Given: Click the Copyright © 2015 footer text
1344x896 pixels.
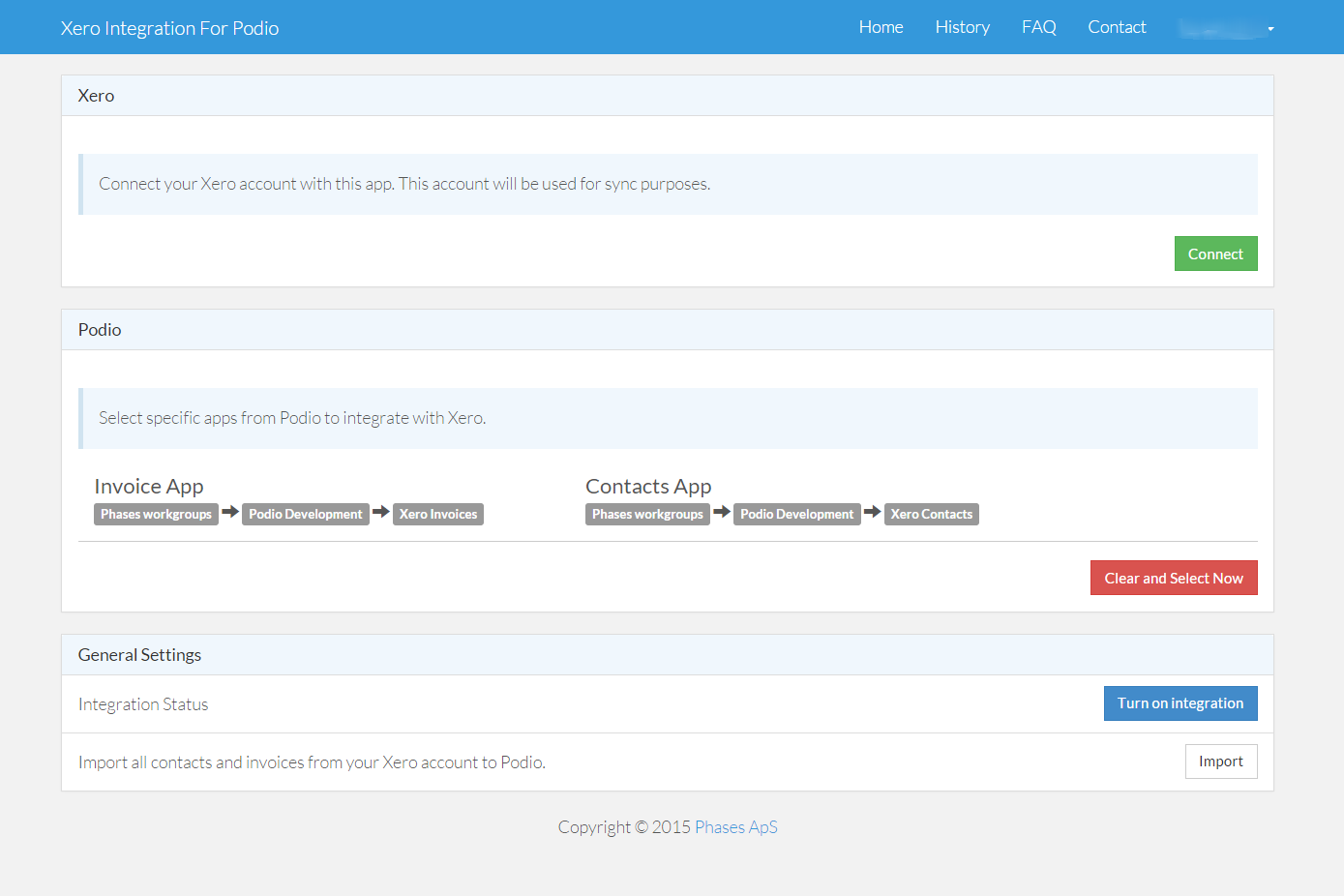Looking at the screenshot, I should [624, 827].
